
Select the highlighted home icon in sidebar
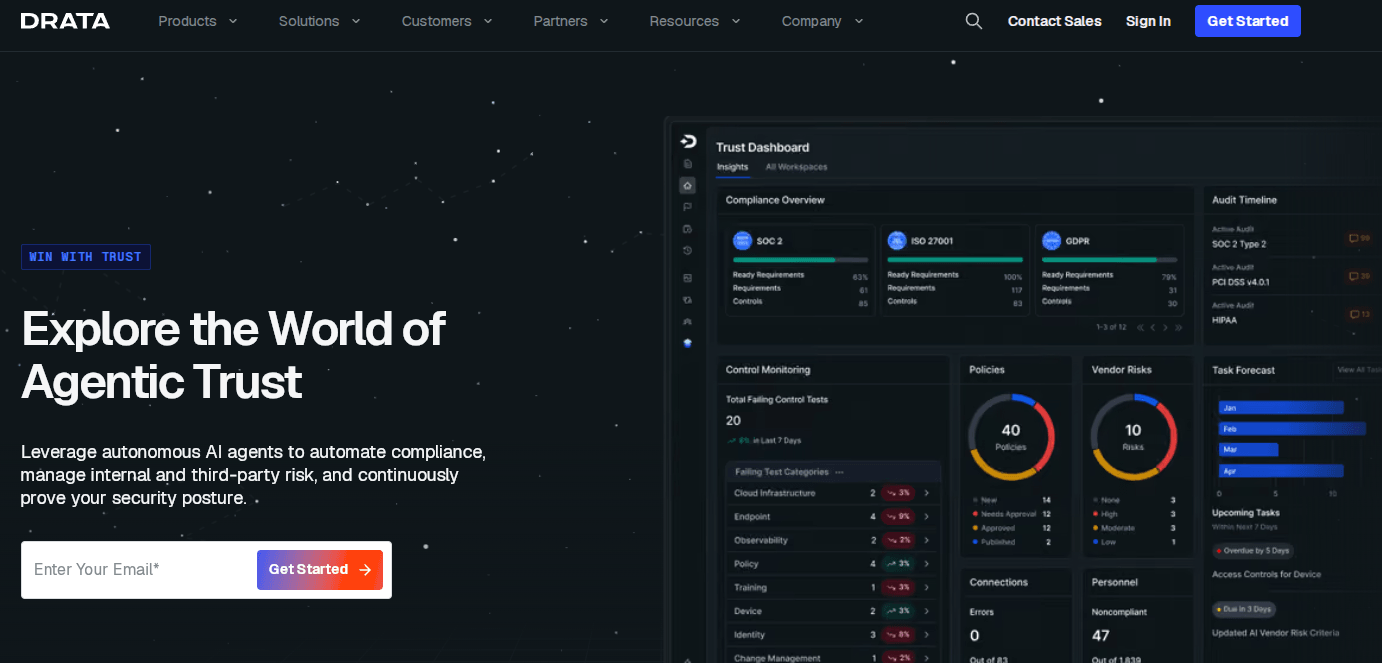(x=687, y=185)
